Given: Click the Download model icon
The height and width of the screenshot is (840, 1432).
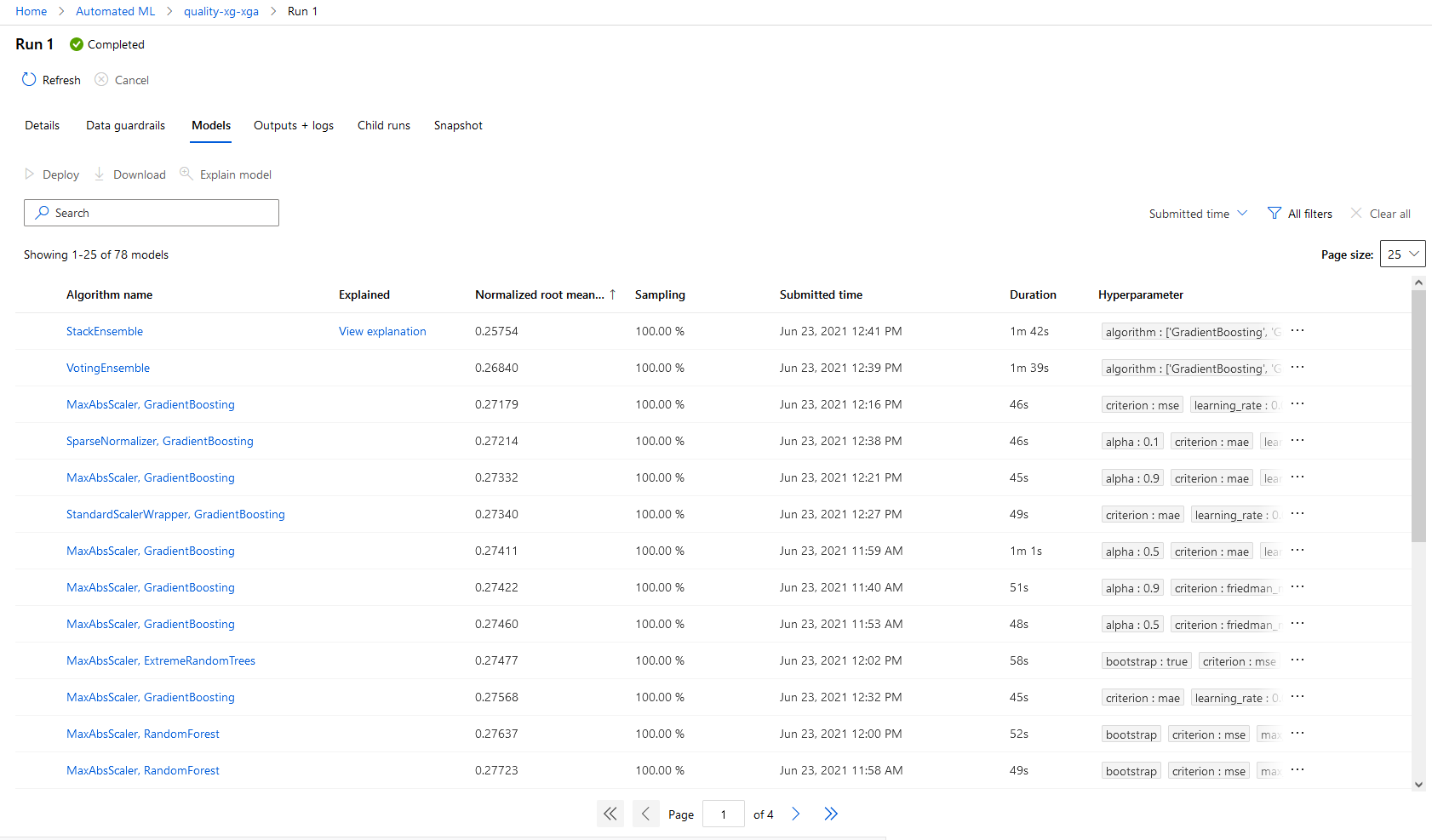Looking at the screenshot, I should (x=100, y=174).
